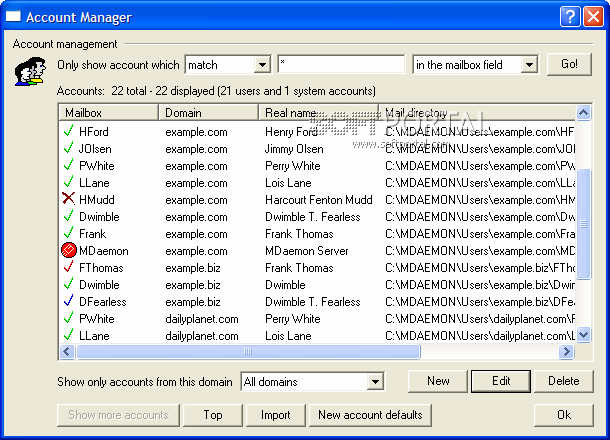The image size is (610, 440).
Task: Click the Top button
Action: (213, 415)
